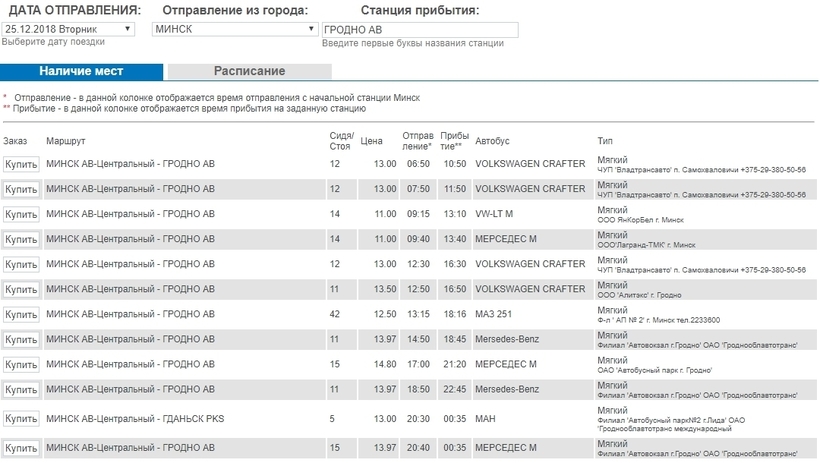Viewport: 820px width, 463px height.
Task: Click the ДАТА ОТПРАВЛЕНИЯ label
Action: click(x=75, y=10)
